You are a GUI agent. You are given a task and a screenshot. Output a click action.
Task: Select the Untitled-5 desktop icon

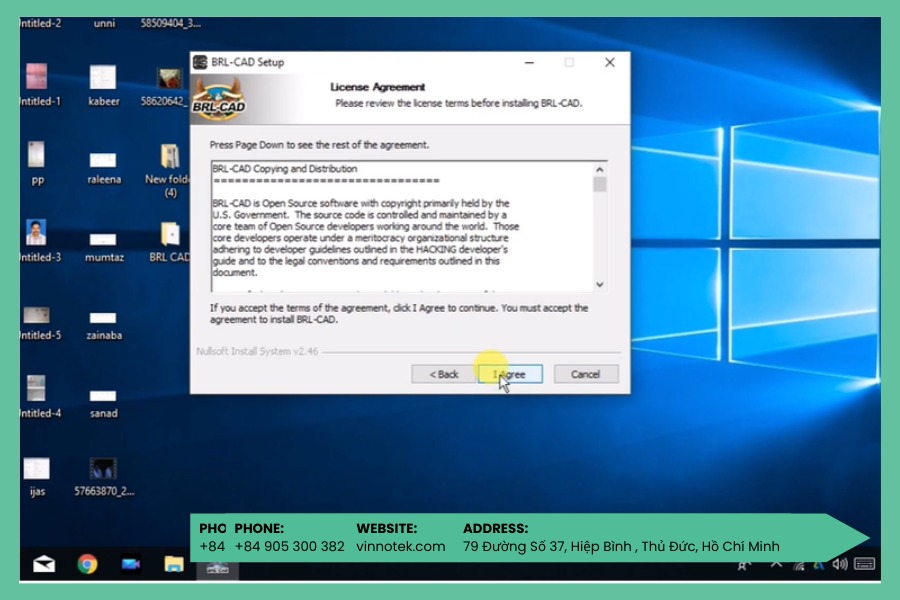coord(38,323)
